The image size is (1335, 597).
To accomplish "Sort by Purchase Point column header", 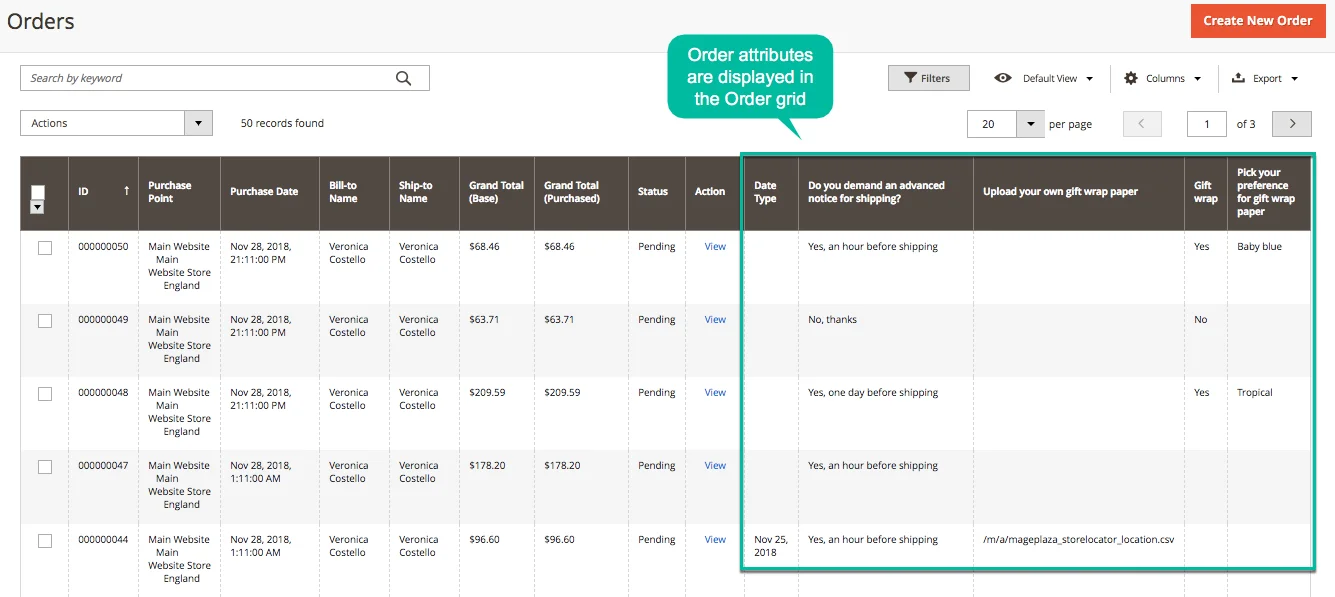I will [x=179, y=192].
